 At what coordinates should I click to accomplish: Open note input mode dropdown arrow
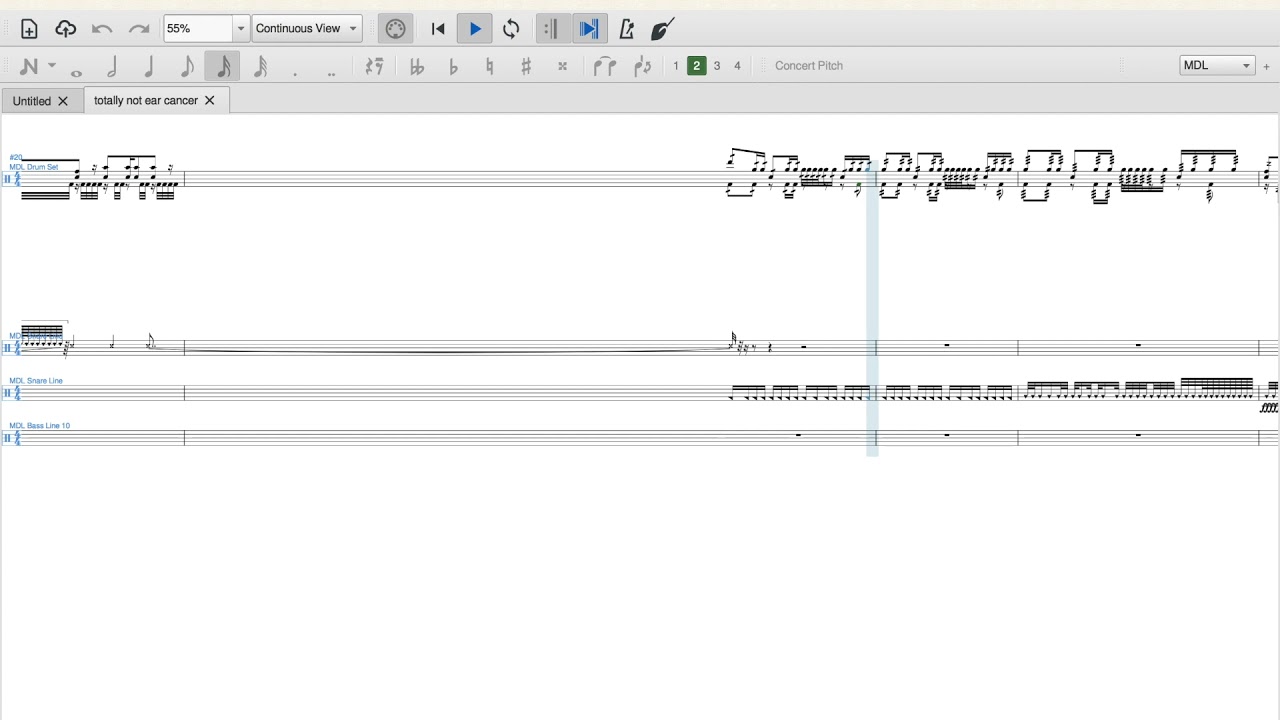[x=52, y=66]
